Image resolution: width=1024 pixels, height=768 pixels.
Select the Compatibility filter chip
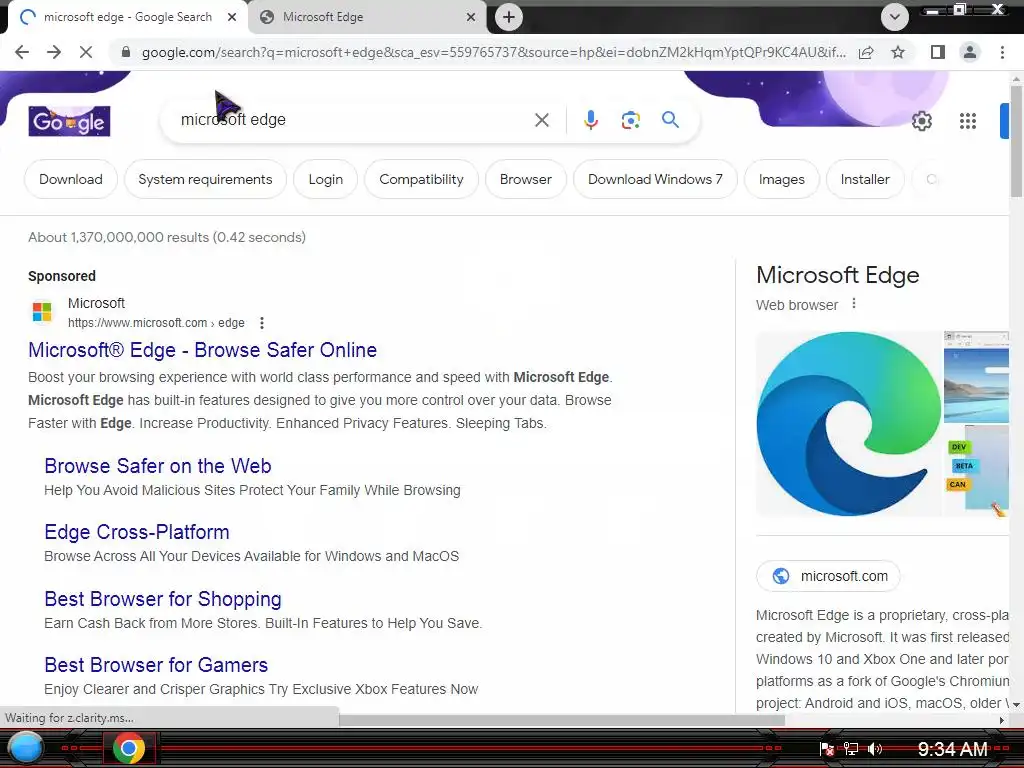(x=421, y=179)
